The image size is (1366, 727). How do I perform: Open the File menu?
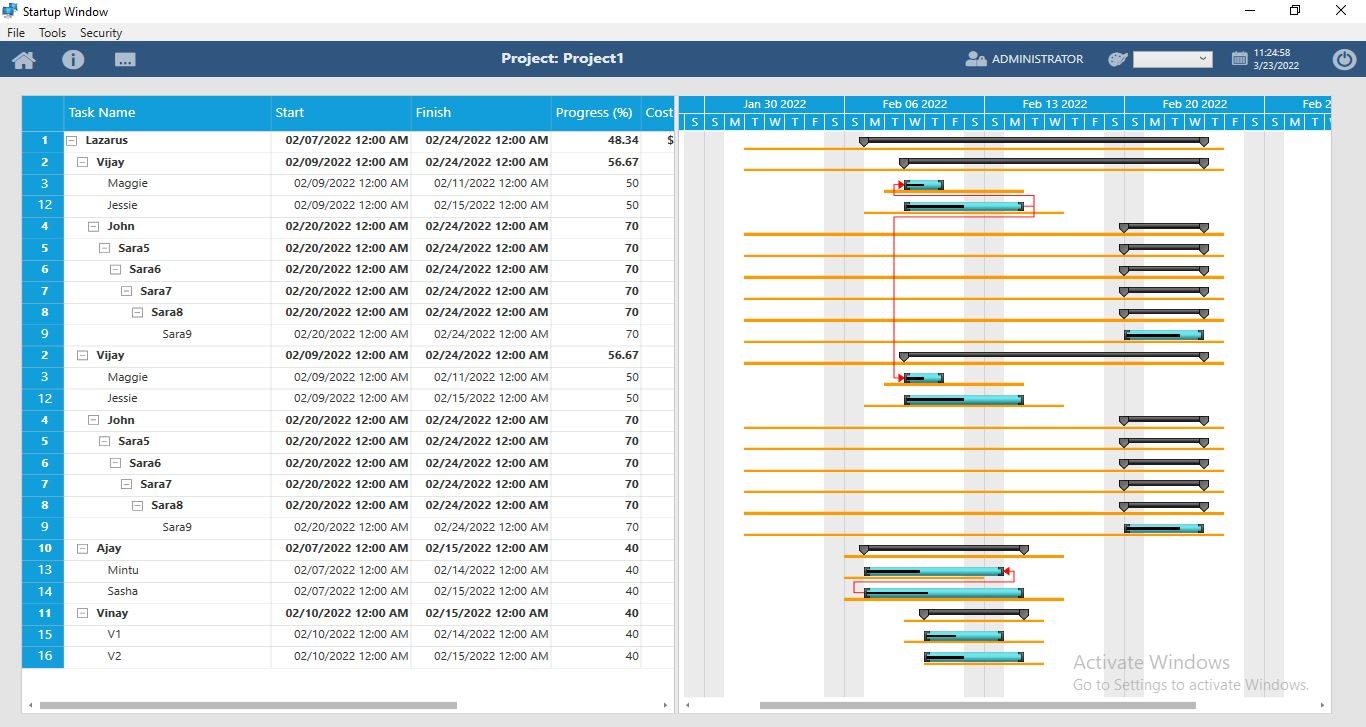16,33
